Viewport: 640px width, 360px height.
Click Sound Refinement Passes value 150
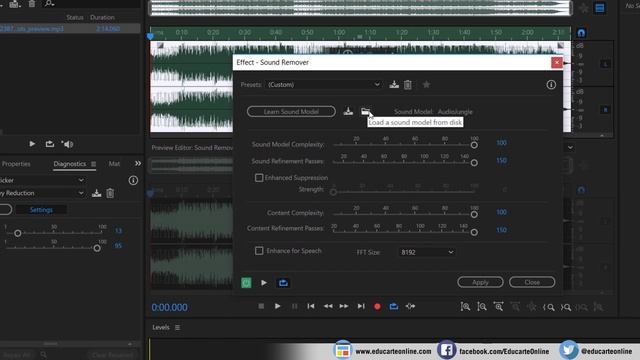[x=501, y=160]
